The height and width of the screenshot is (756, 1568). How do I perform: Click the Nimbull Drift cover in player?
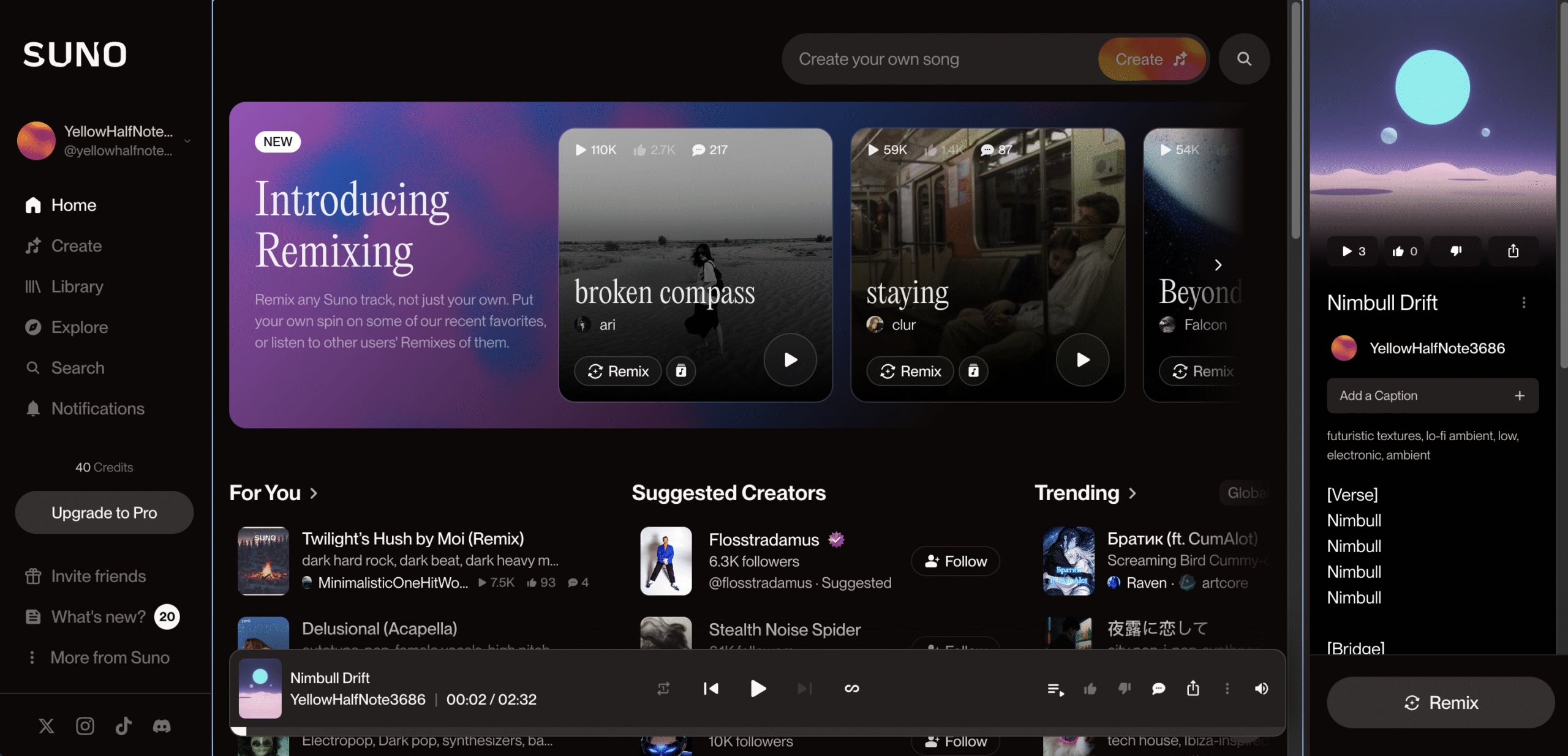point(260,689)
